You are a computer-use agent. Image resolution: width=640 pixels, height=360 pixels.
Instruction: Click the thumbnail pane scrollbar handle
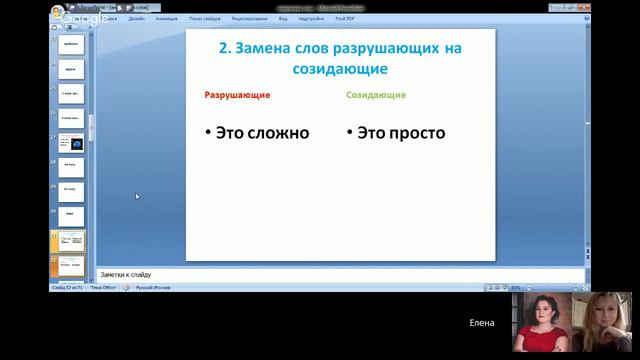[91, 128]
